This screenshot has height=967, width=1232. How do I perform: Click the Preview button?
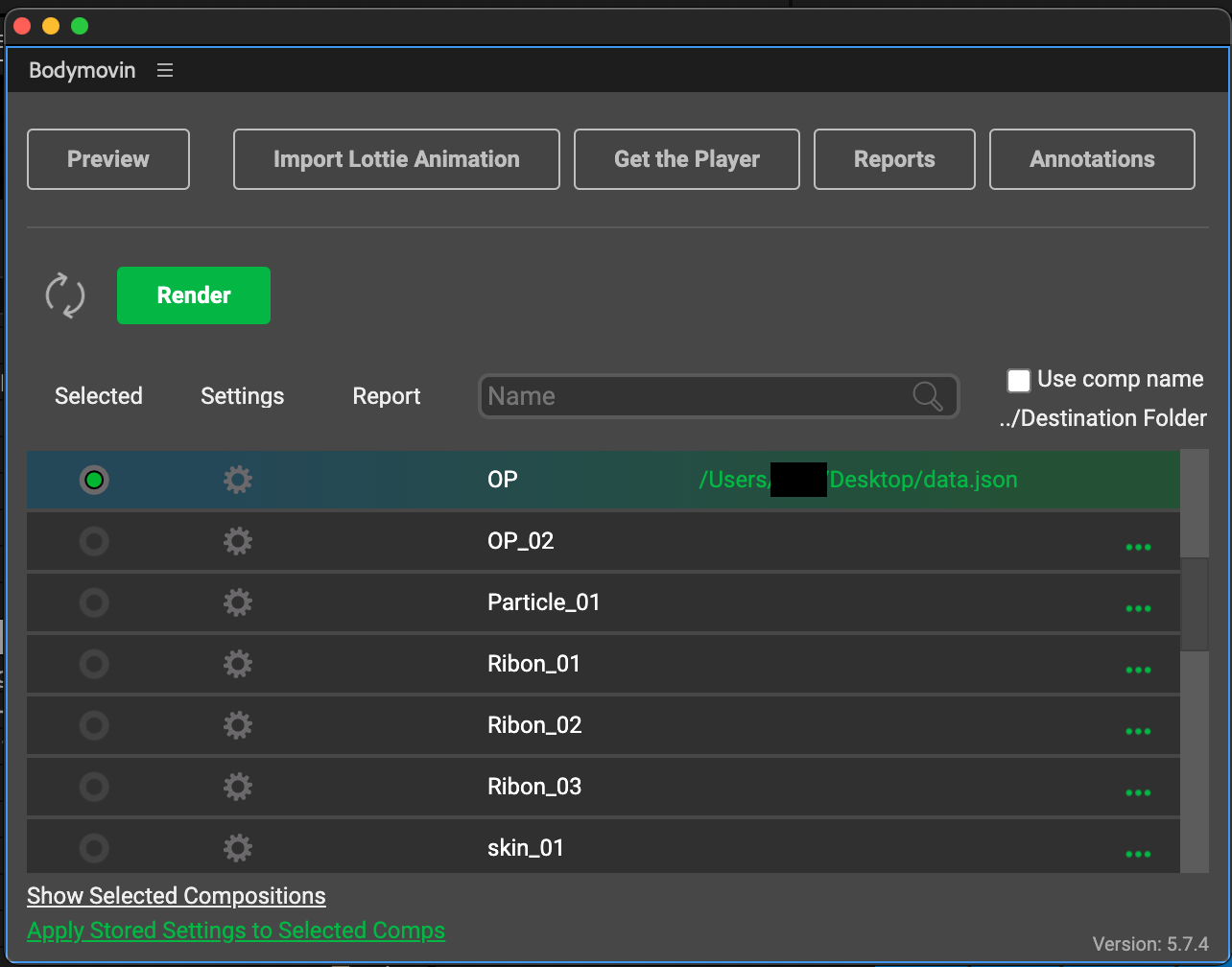pos(108,159)
